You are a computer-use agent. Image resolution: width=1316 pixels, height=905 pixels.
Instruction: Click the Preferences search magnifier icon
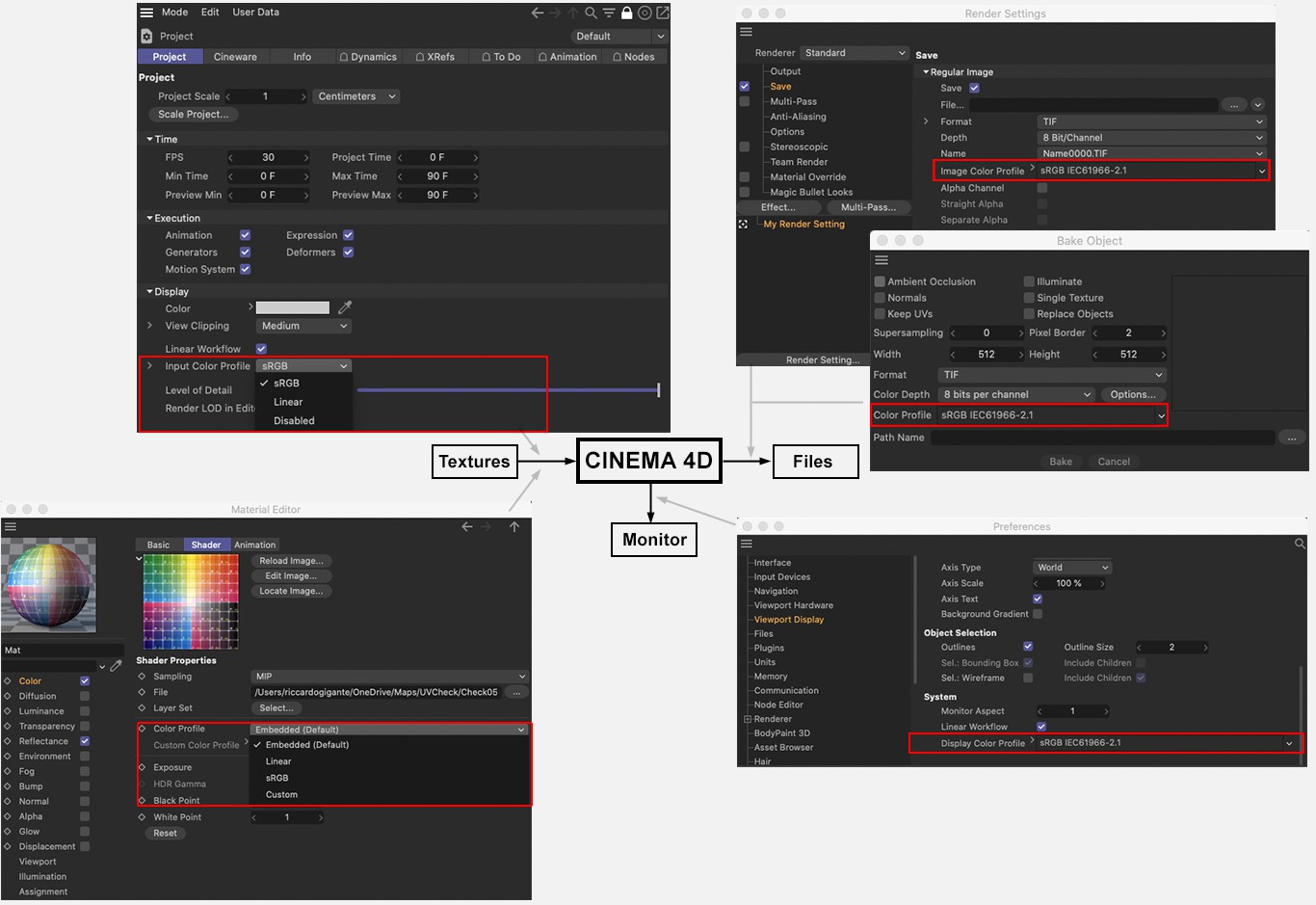1300,544
